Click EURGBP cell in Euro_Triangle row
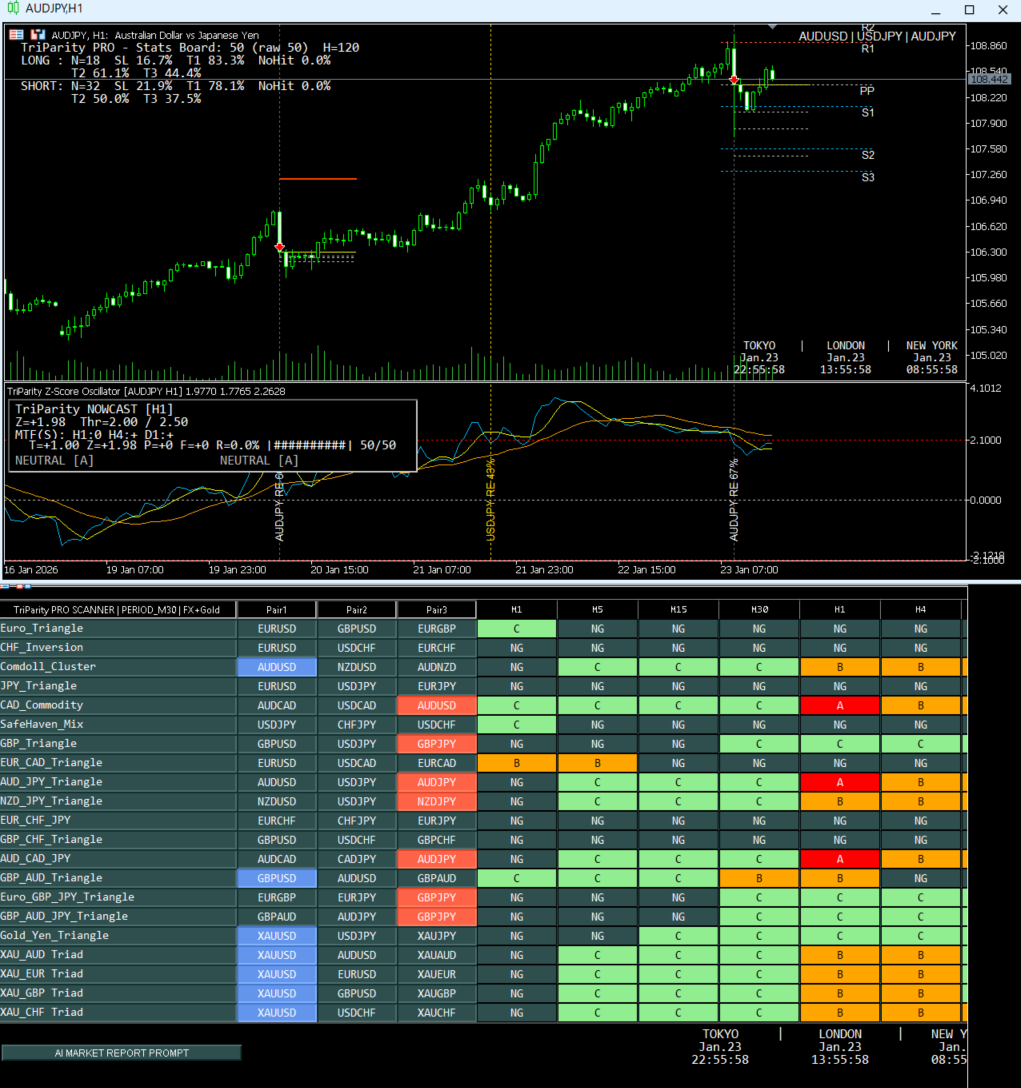The width and height of the screenshot is (1021, 1088). 437,629
